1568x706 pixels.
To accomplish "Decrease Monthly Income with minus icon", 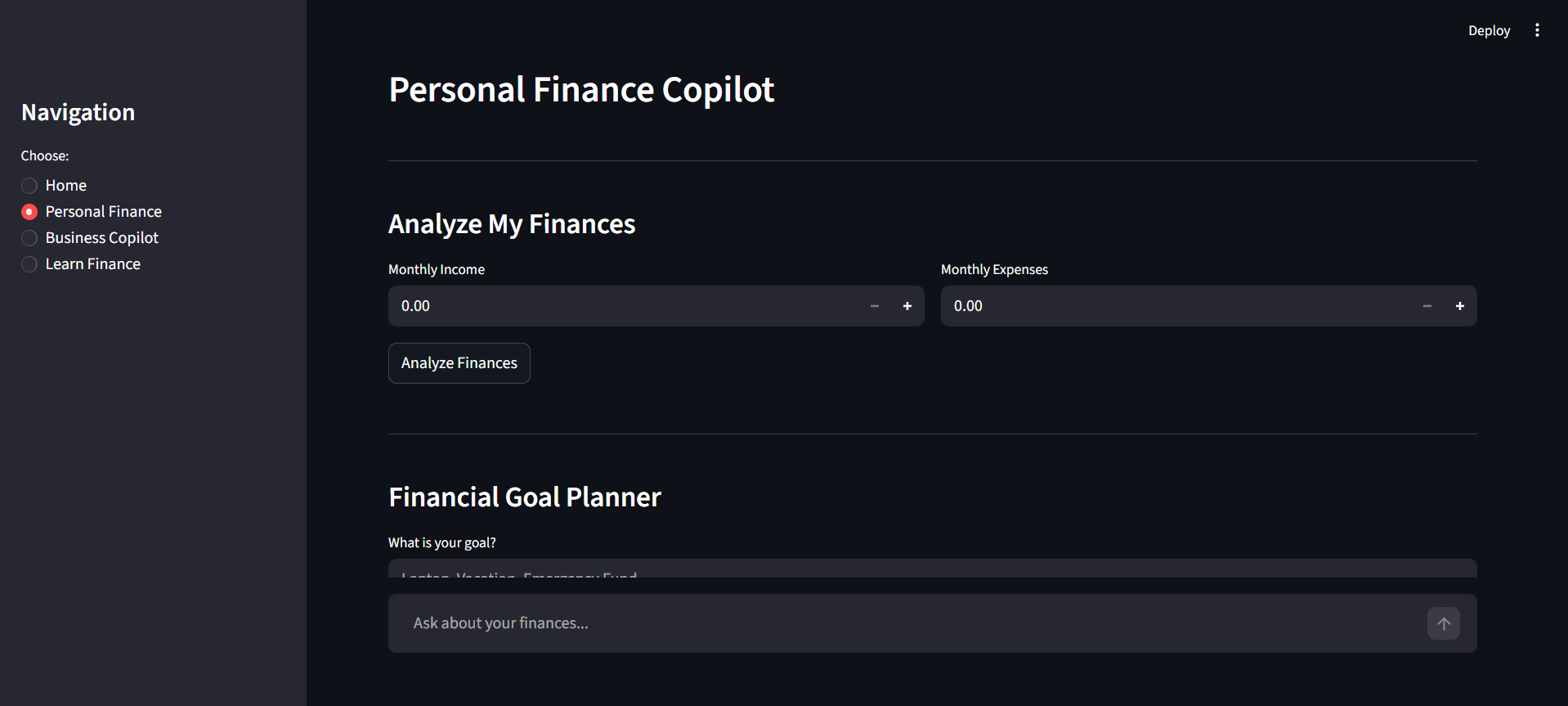I will 875,306.
